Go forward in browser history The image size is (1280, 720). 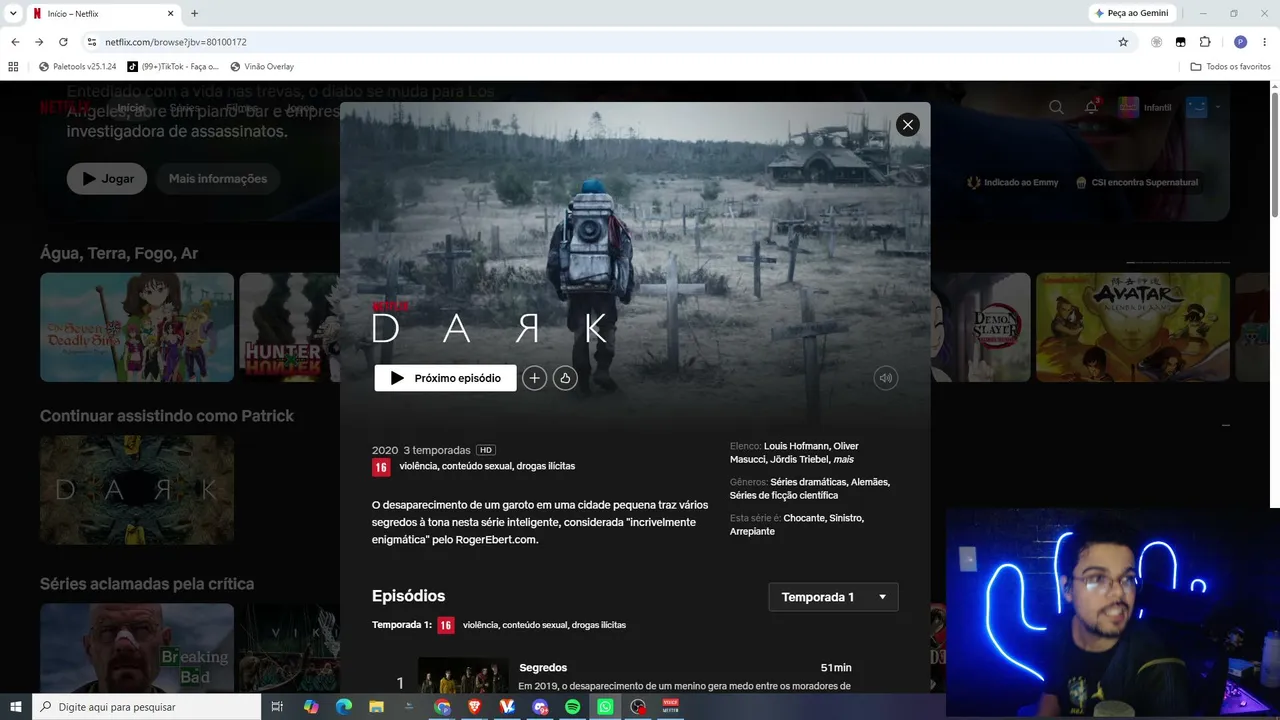point(39,42)
